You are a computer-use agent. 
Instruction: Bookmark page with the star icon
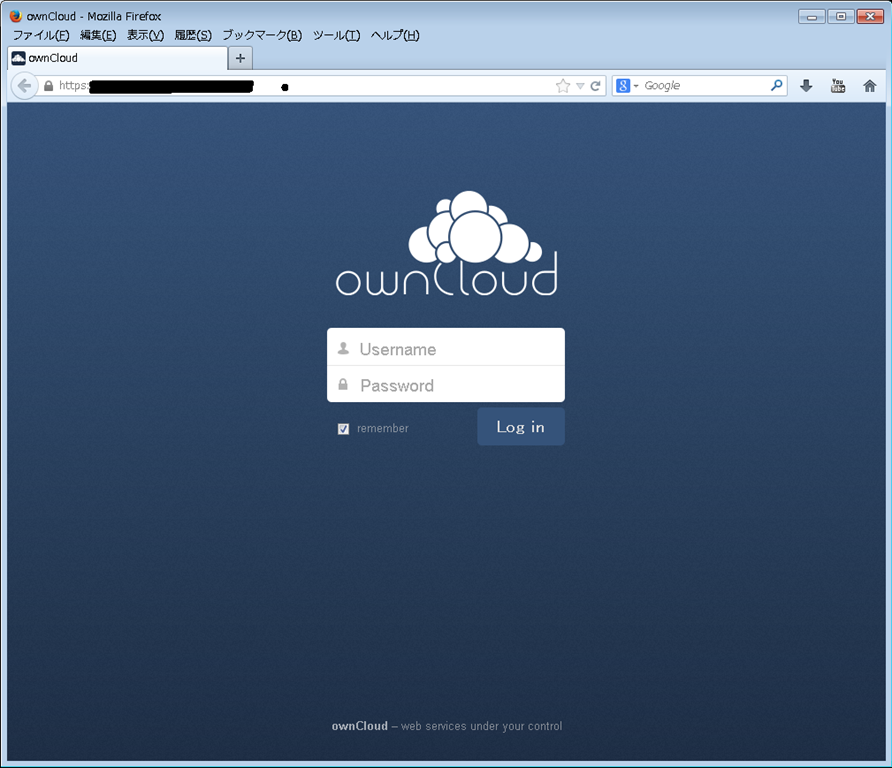point(563,86)
